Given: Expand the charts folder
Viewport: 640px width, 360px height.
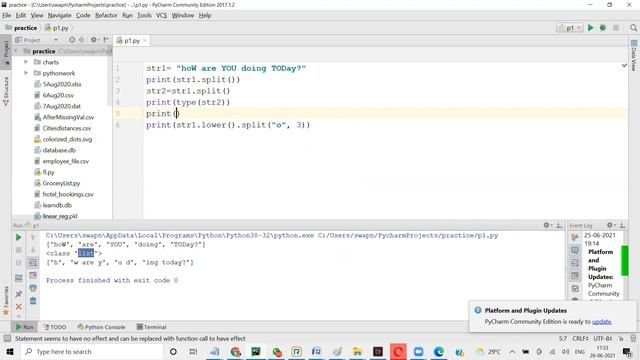Looking at the screenshot, I should [x=26, y=62].
